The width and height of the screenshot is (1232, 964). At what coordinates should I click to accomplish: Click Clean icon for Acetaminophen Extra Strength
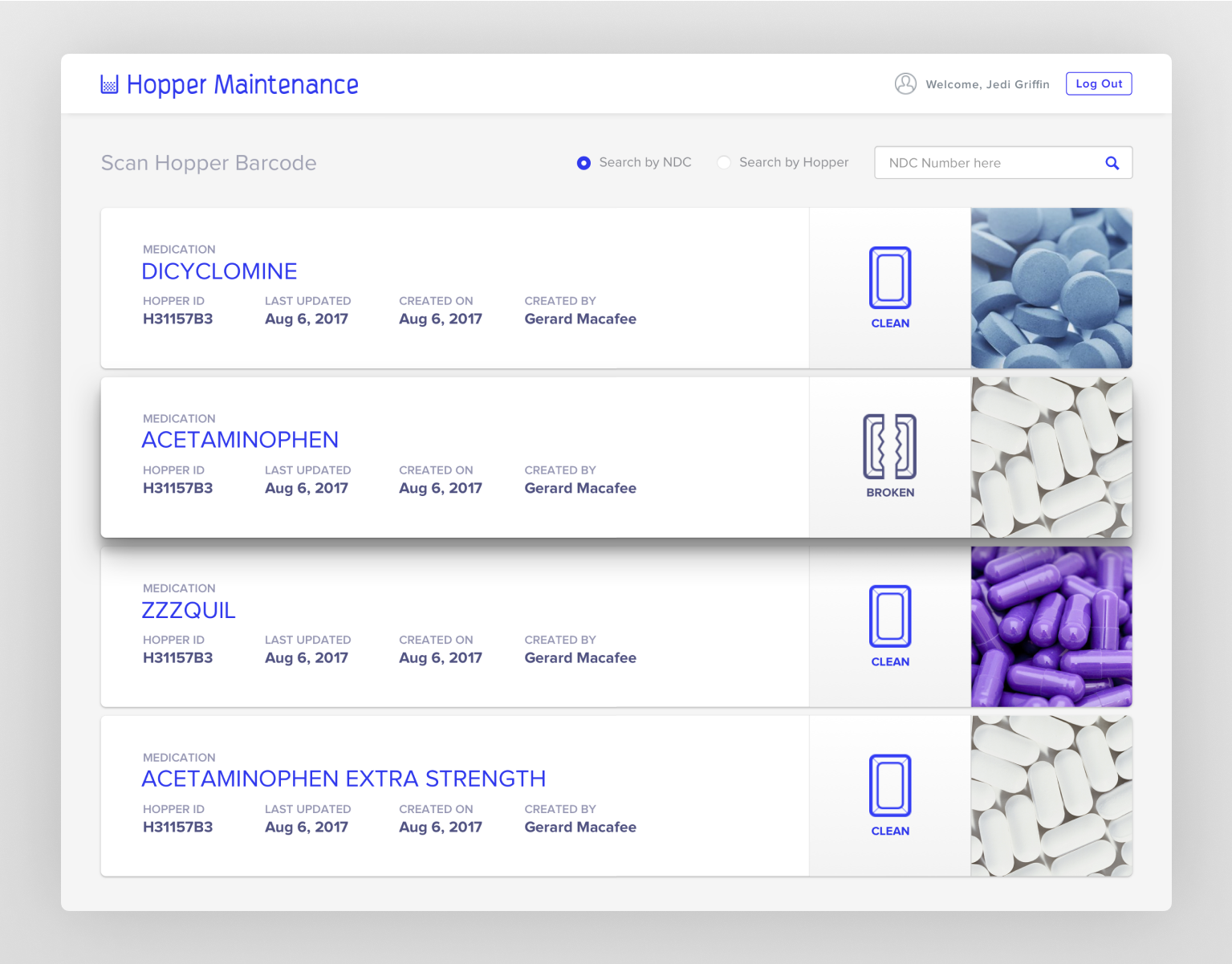[890, 786]
